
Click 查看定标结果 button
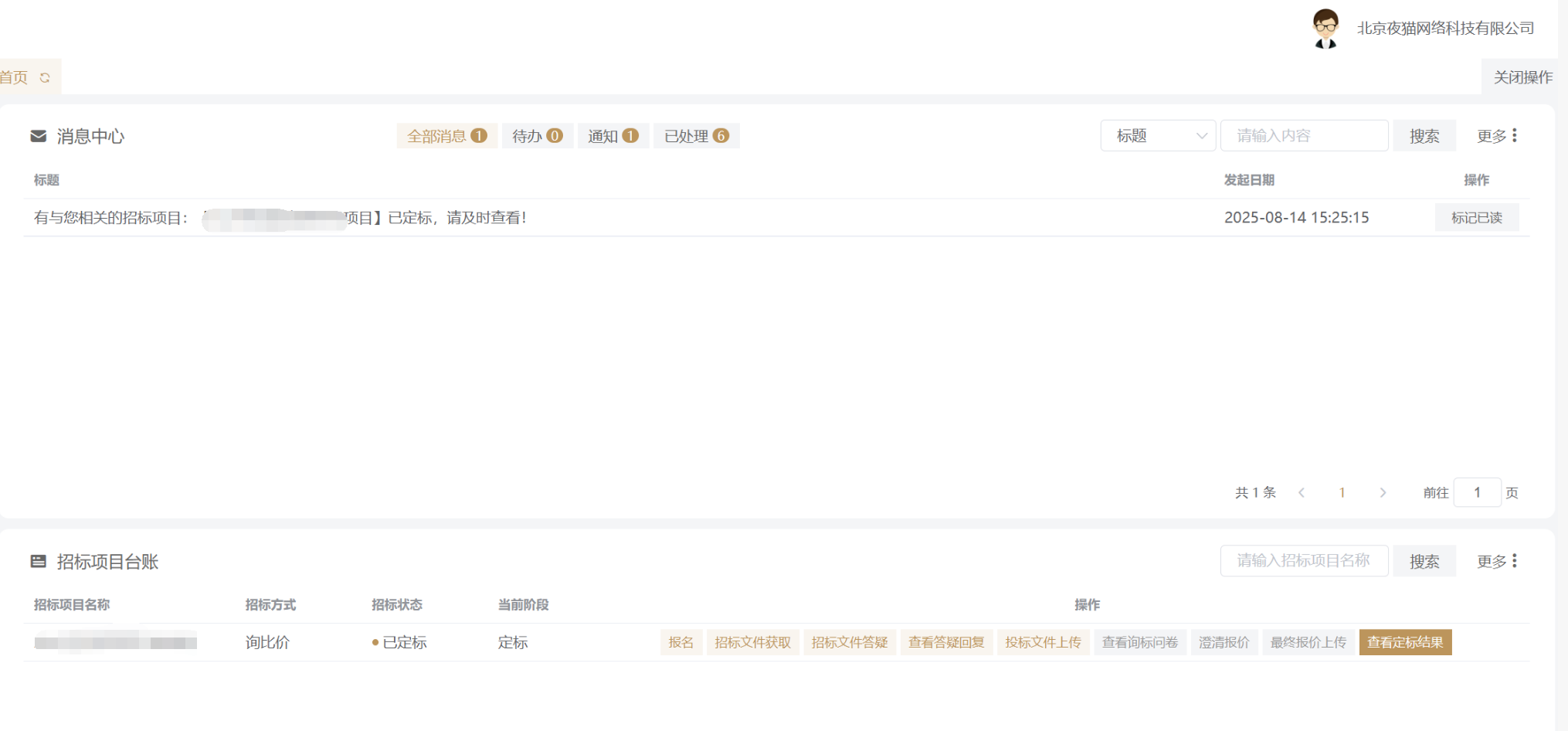[1405, 642]
